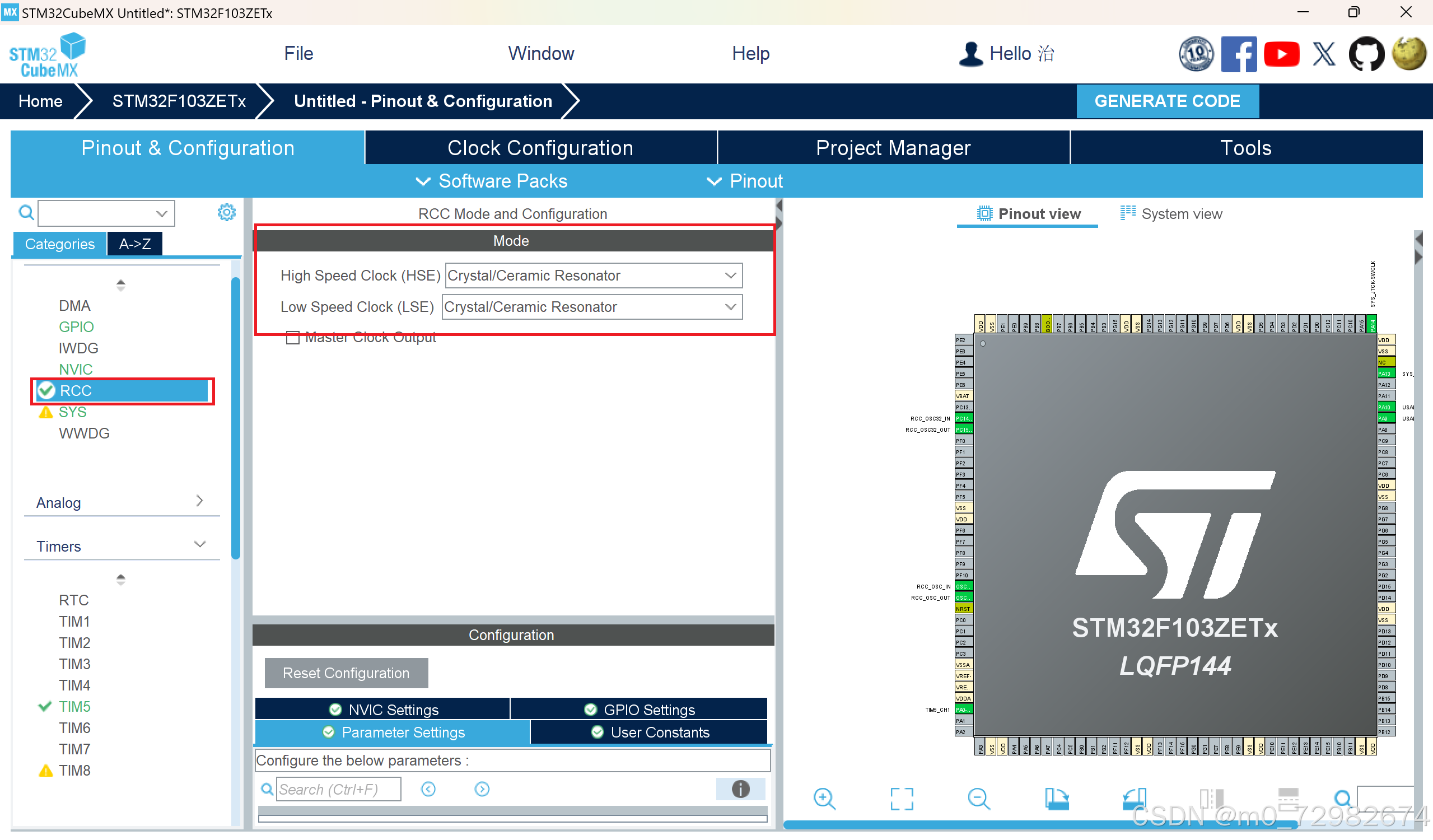Click the parameter info icon
This screenshot has height=840, width=1433.
pos(740,790)
